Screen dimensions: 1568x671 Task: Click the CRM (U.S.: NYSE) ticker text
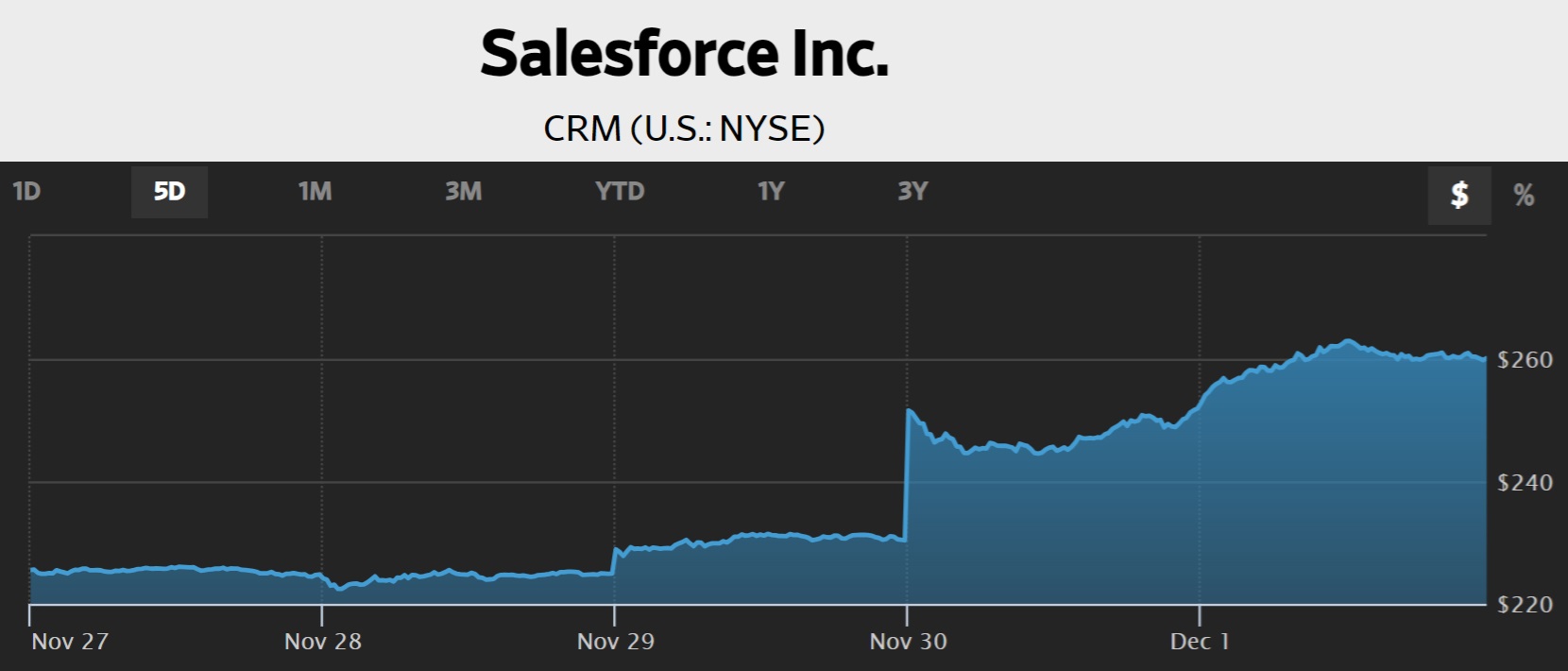[684, 128]
